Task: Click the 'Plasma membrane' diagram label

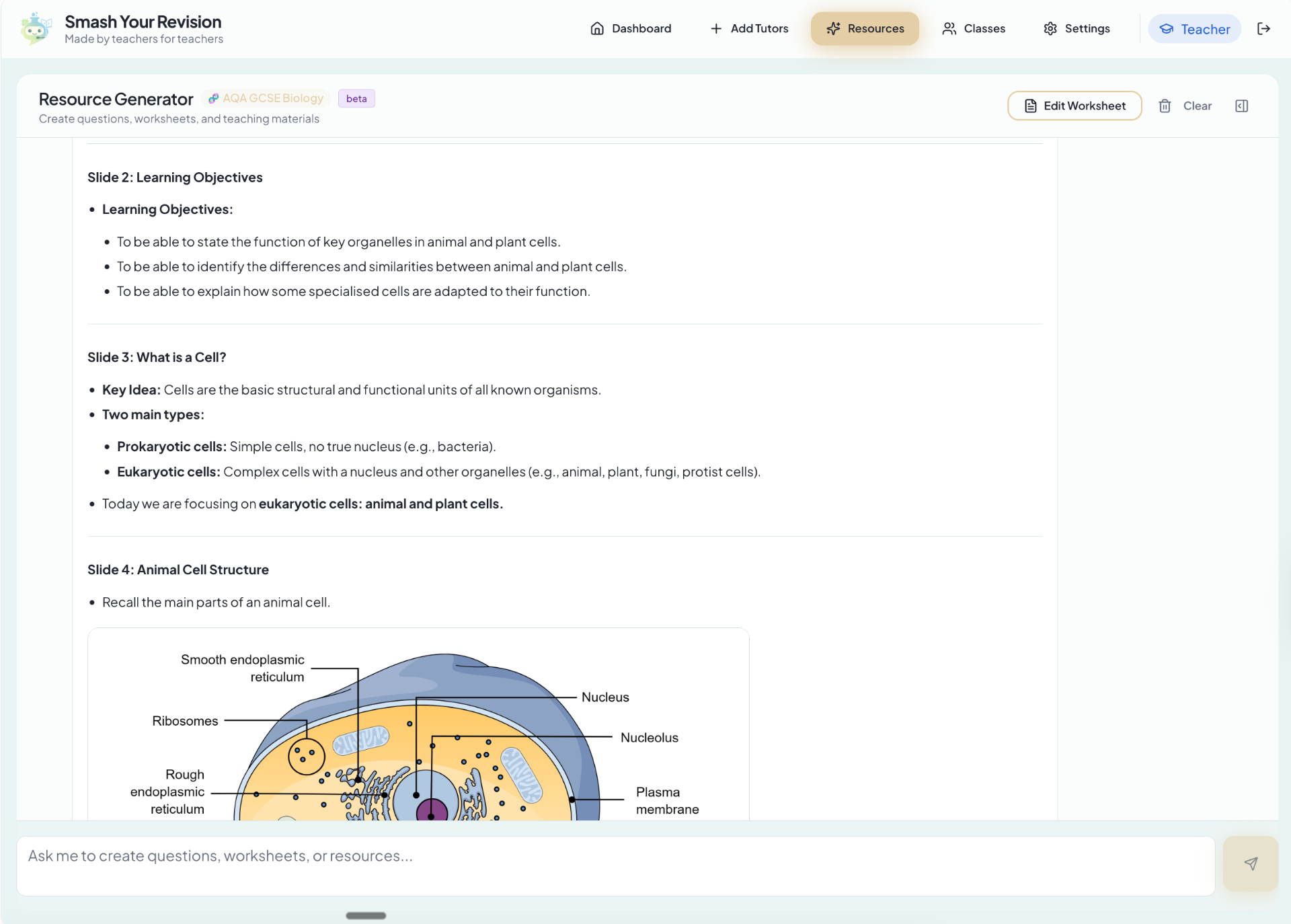Action: pos(668,801)
